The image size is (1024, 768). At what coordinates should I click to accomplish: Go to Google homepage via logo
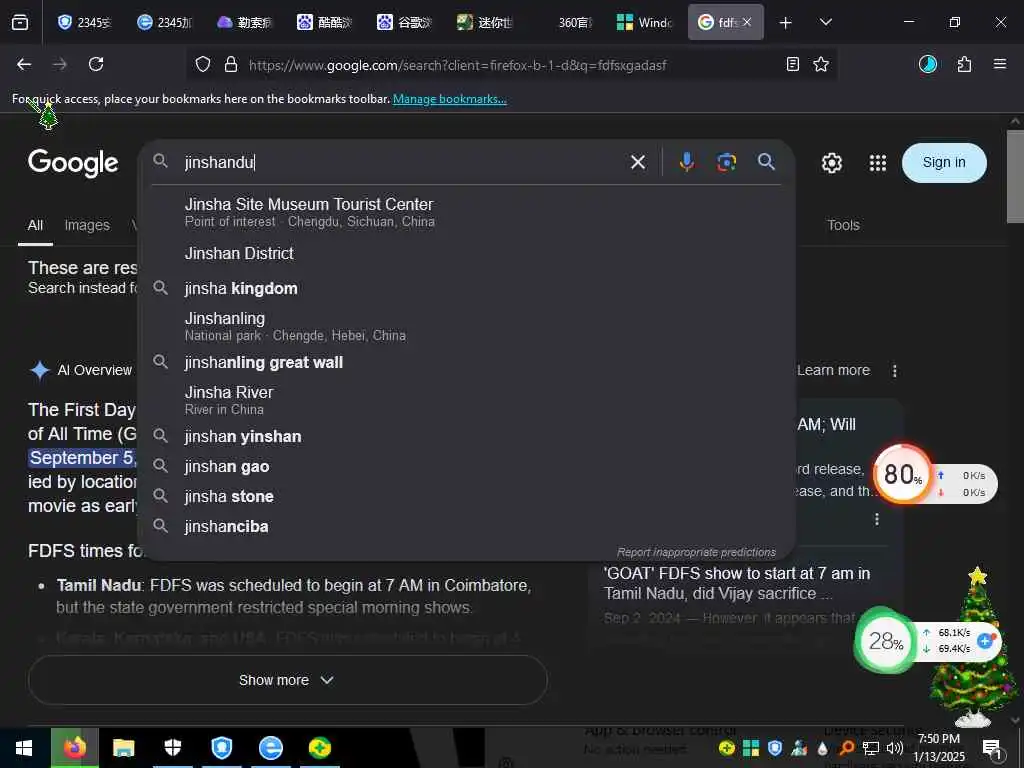click(73, 163)
